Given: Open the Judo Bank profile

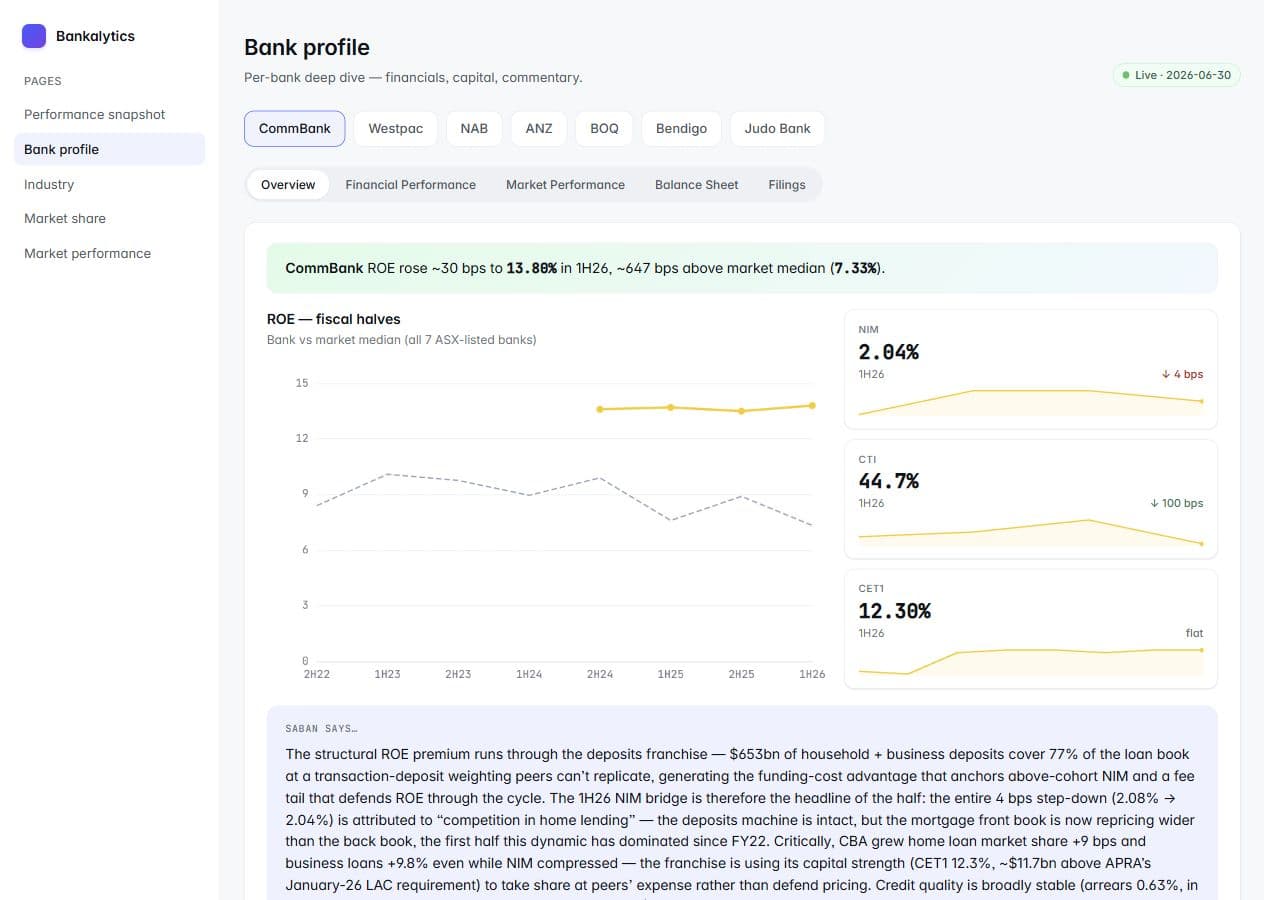Looking at the screenshot, I should point(778,128).
